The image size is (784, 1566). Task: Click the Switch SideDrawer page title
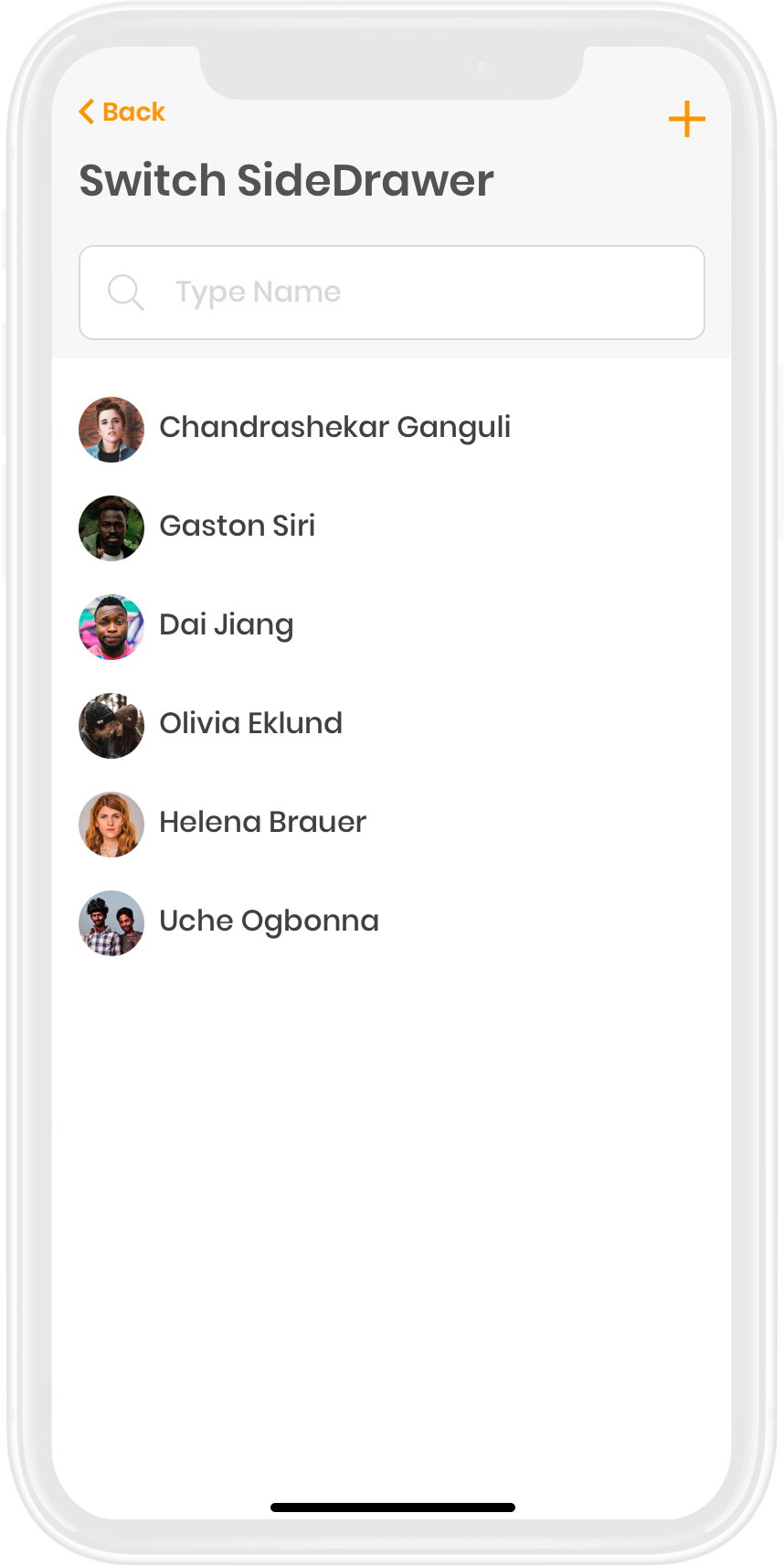tap(287, 180)
